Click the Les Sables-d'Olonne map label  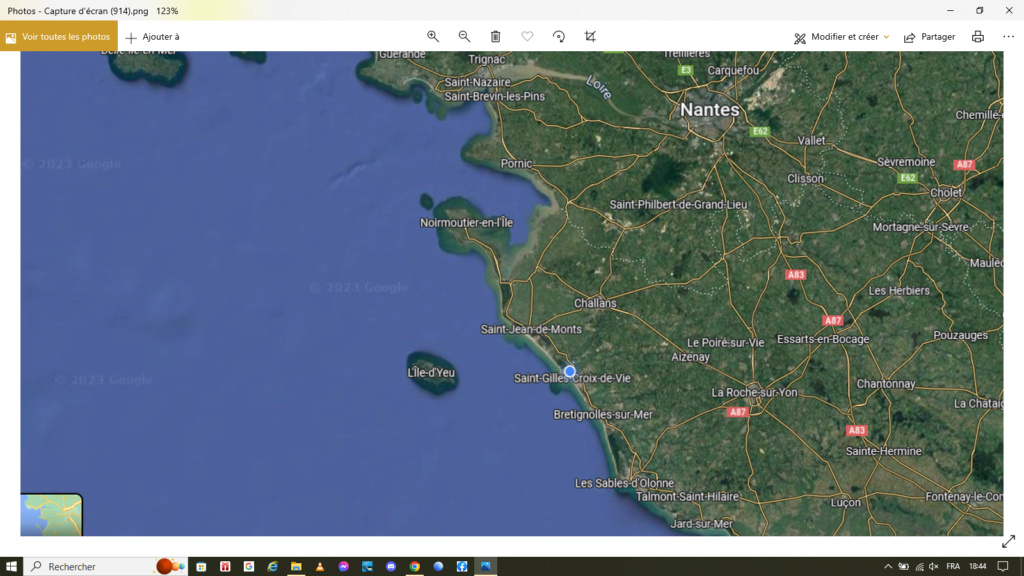(624, 483)
